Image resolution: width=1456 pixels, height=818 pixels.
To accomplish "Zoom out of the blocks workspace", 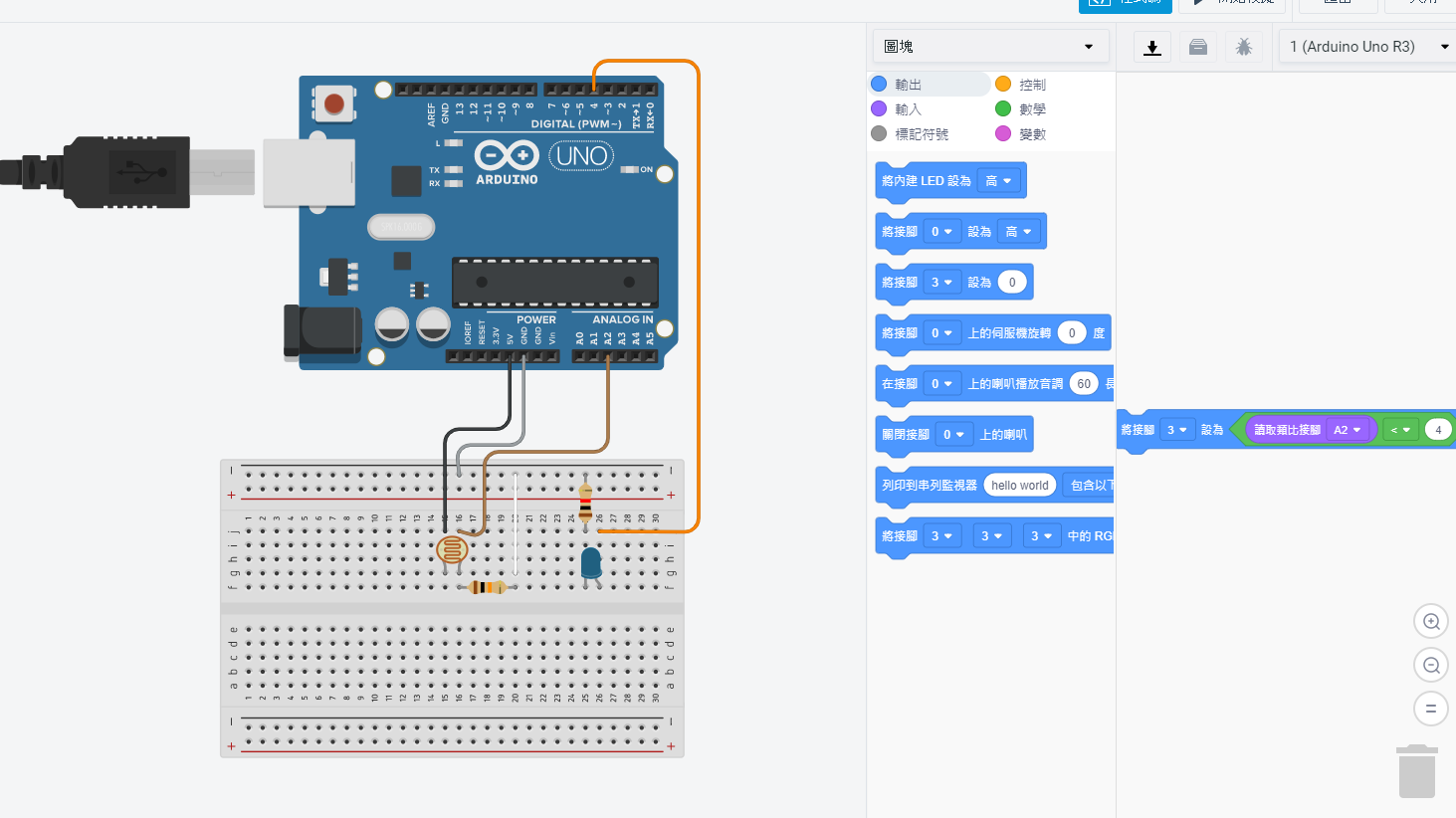I will [1431, 665].
